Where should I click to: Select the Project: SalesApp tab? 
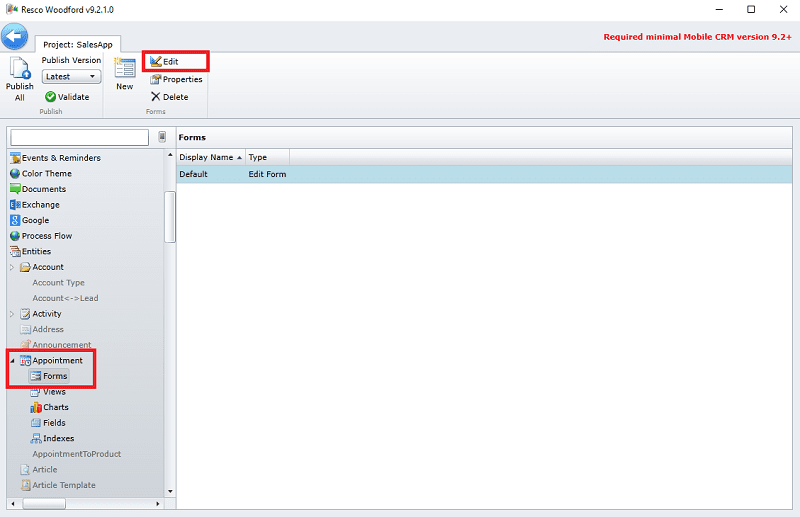coord(78,44)
